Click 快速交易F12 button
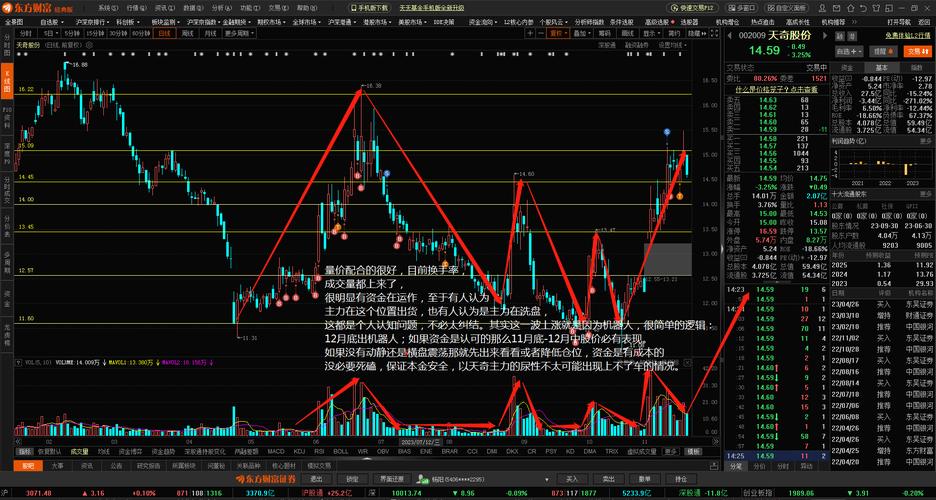Screen dimensions: 936x500 (691, 8)
